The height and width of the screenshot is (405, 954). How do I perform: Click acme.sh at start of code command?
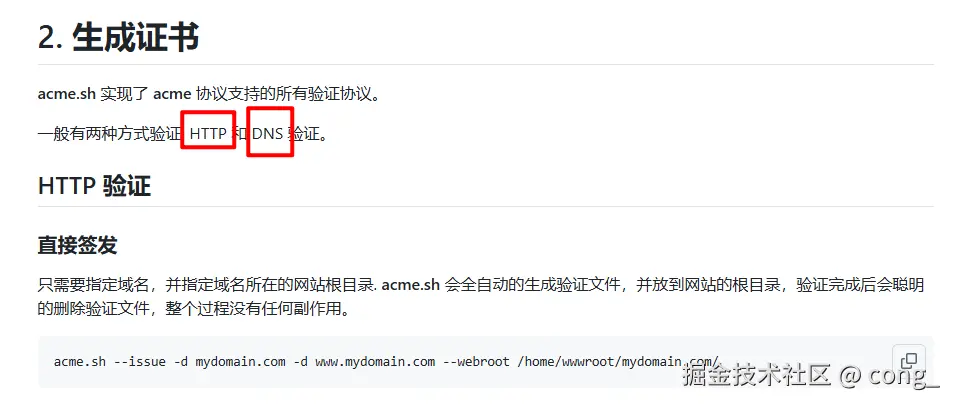coord(80,361)
